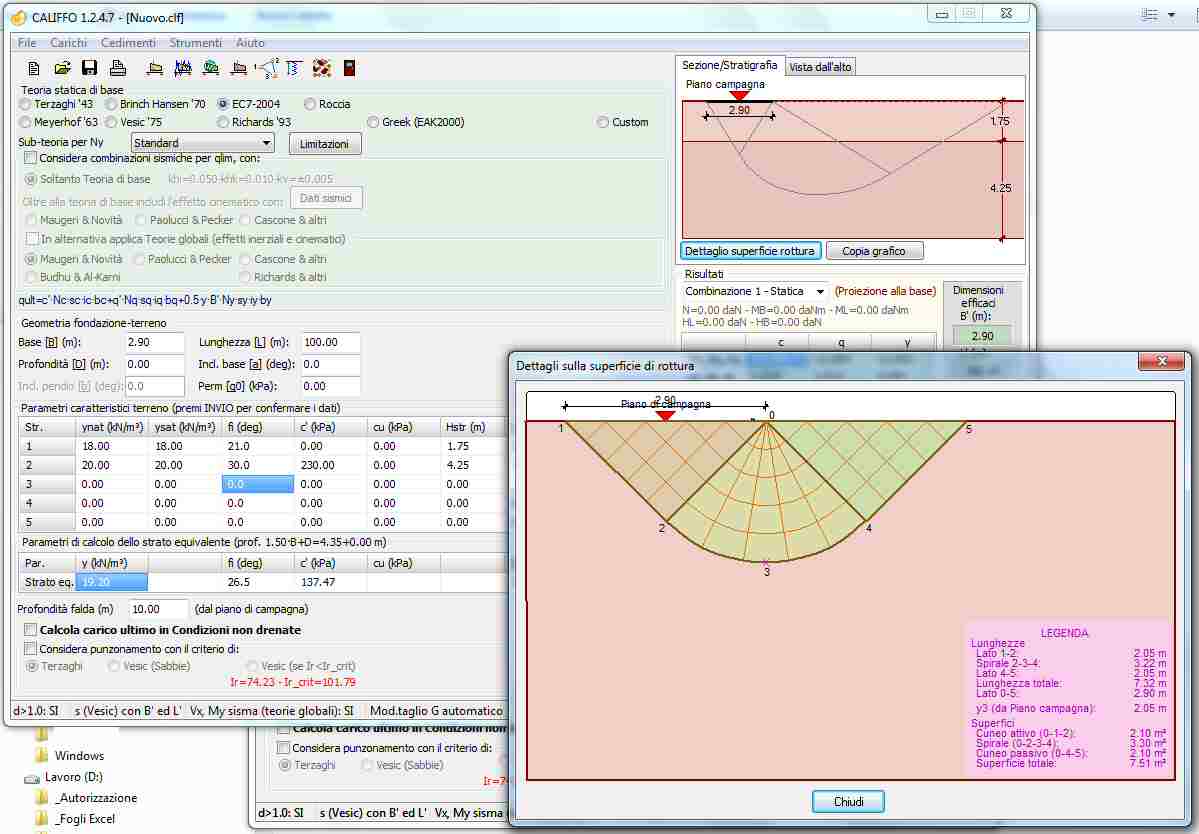Select the Roccia radio button
Viewport: 1199px width, 834px height.
310,104
